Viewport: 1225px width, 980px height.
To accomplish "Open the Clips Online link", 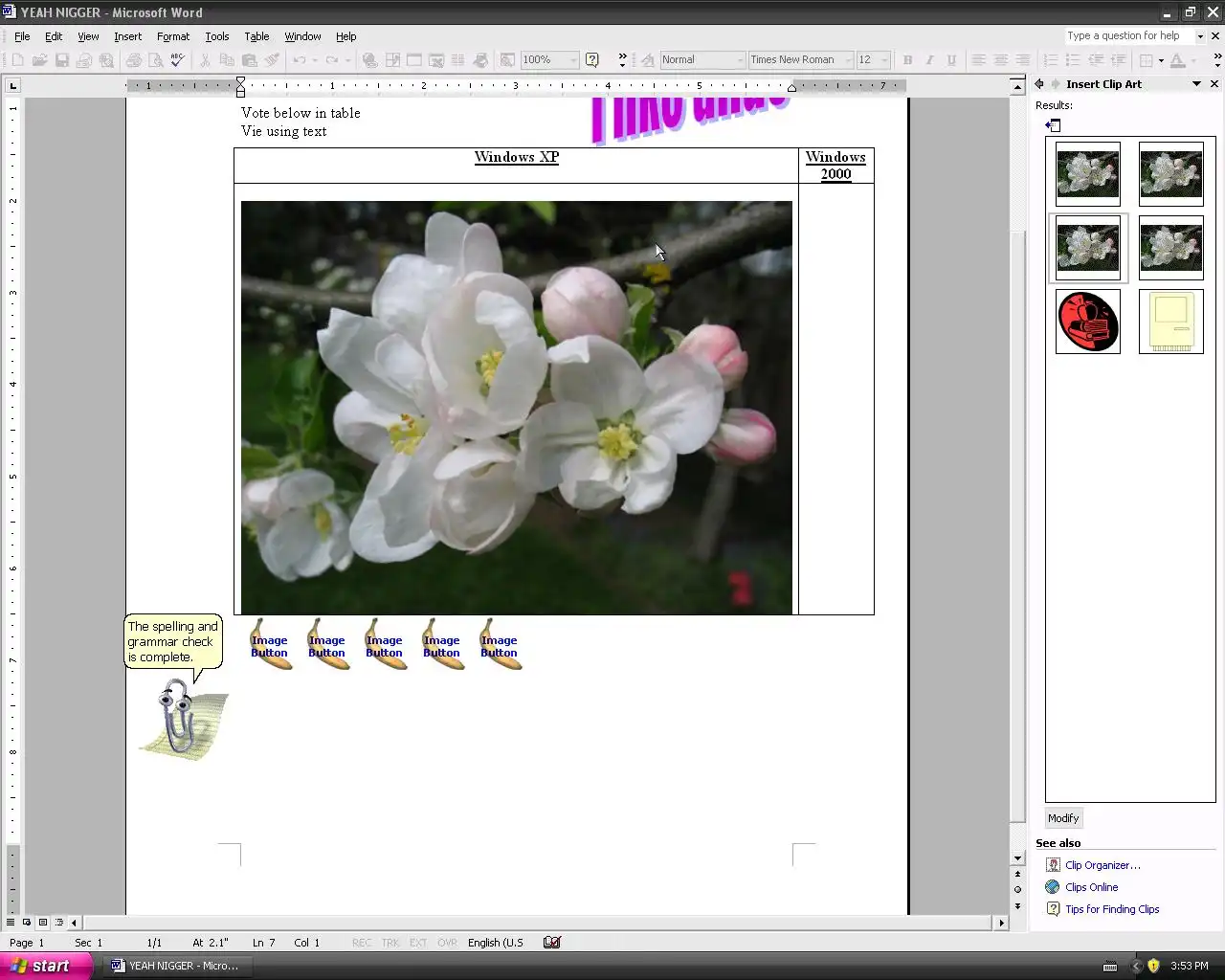I will 1092,887.
